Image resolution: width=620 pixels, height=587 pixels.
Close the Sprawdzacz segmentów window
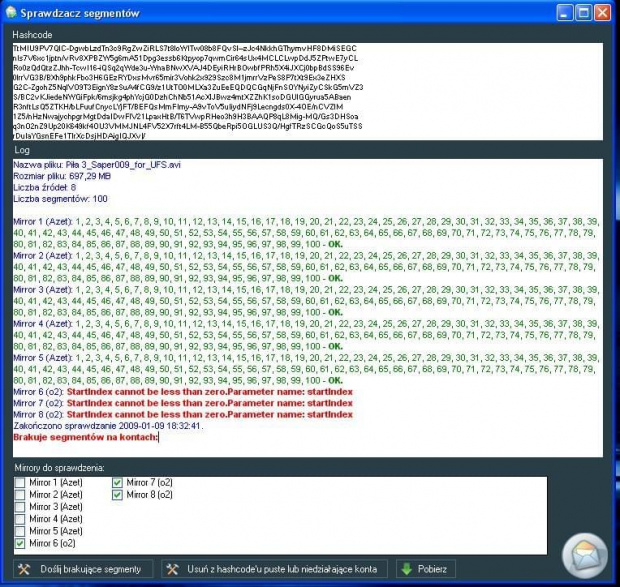point(603,13)
